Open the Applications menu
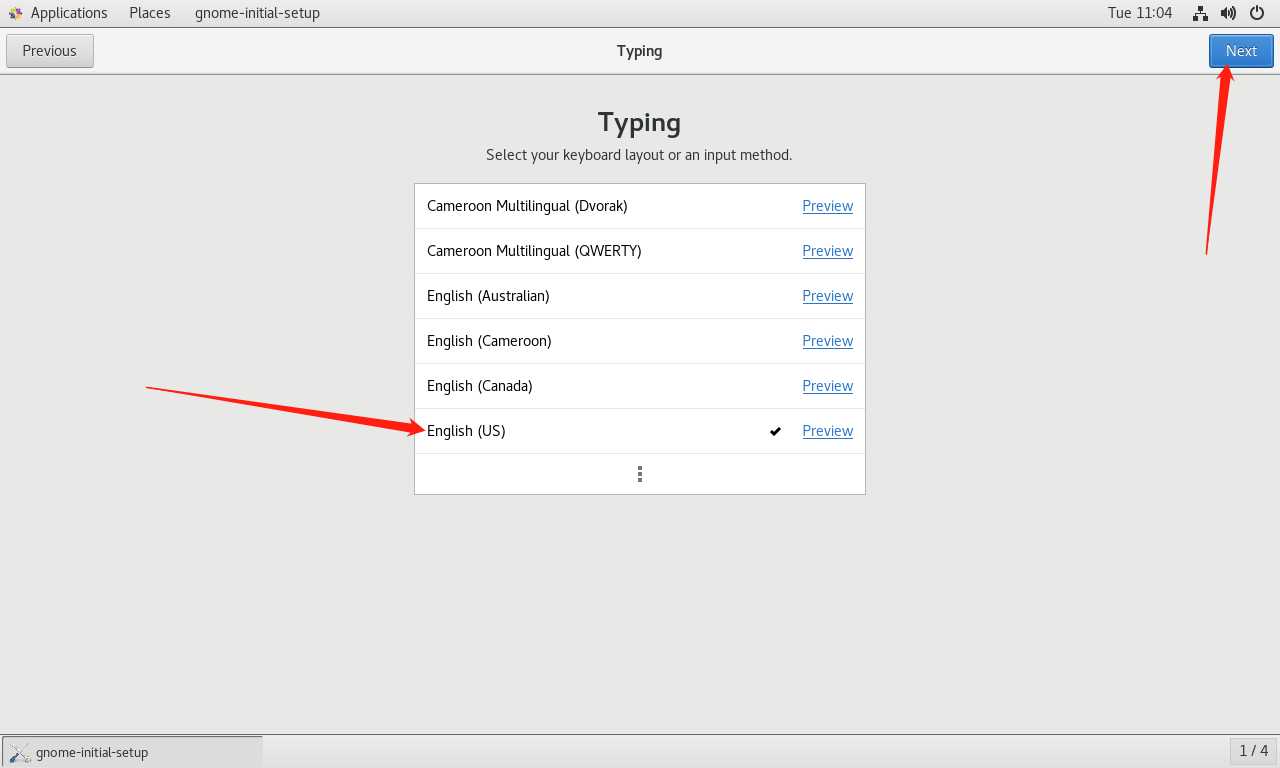This screenshot has width=1280, height=768. (69, 13)
